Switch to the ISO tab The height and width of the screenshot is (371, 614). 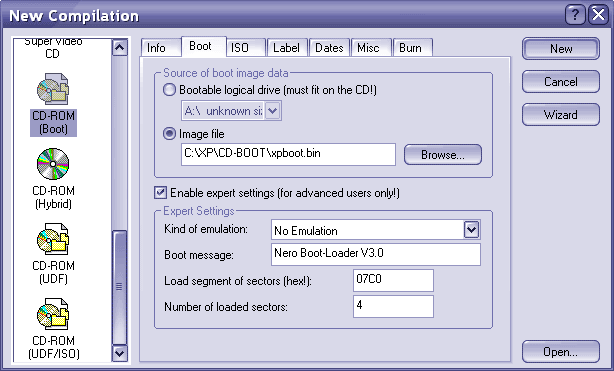[x=246, y=48]
